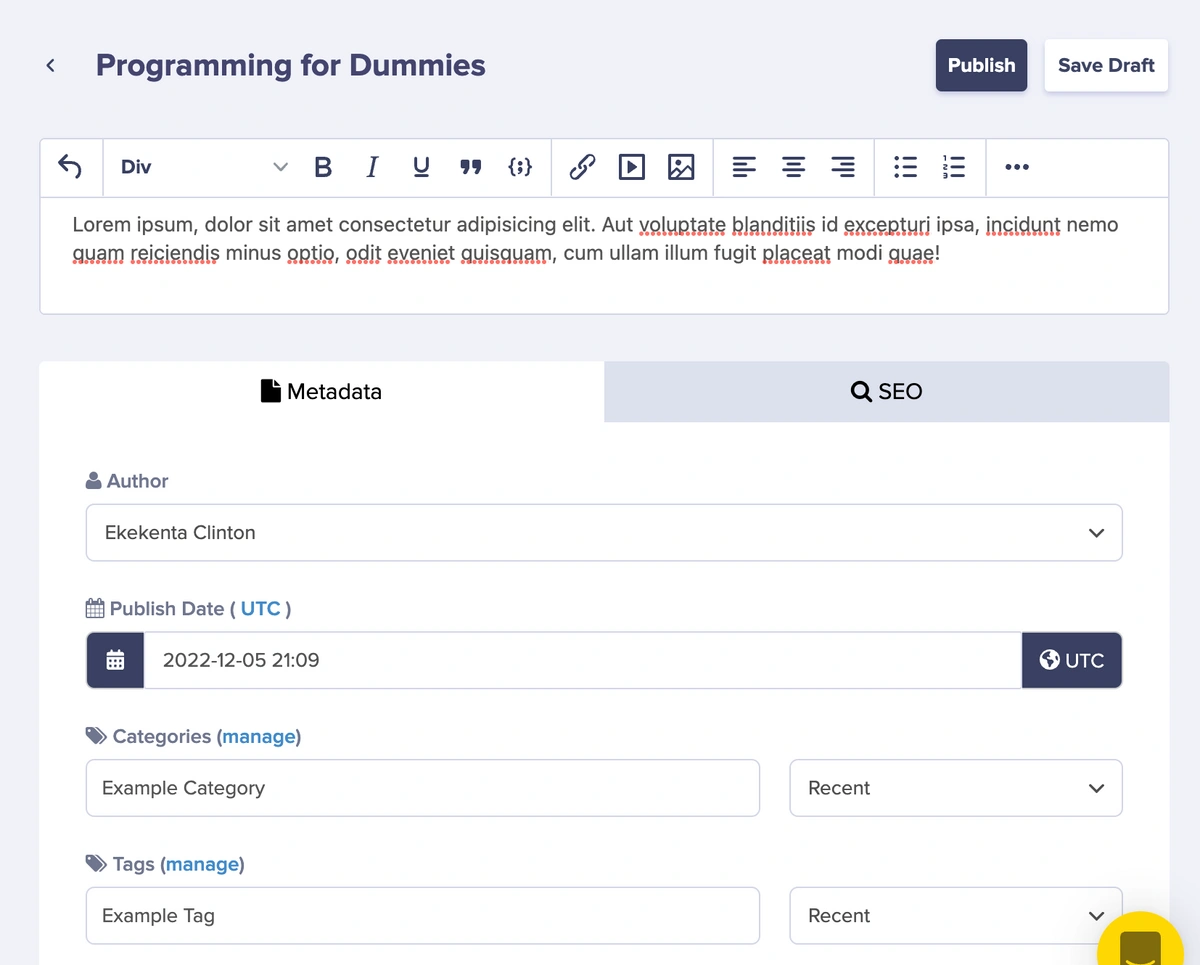The image size is (1200, 965).
Task: Apply italic formatting
Action: pos(372,167)
